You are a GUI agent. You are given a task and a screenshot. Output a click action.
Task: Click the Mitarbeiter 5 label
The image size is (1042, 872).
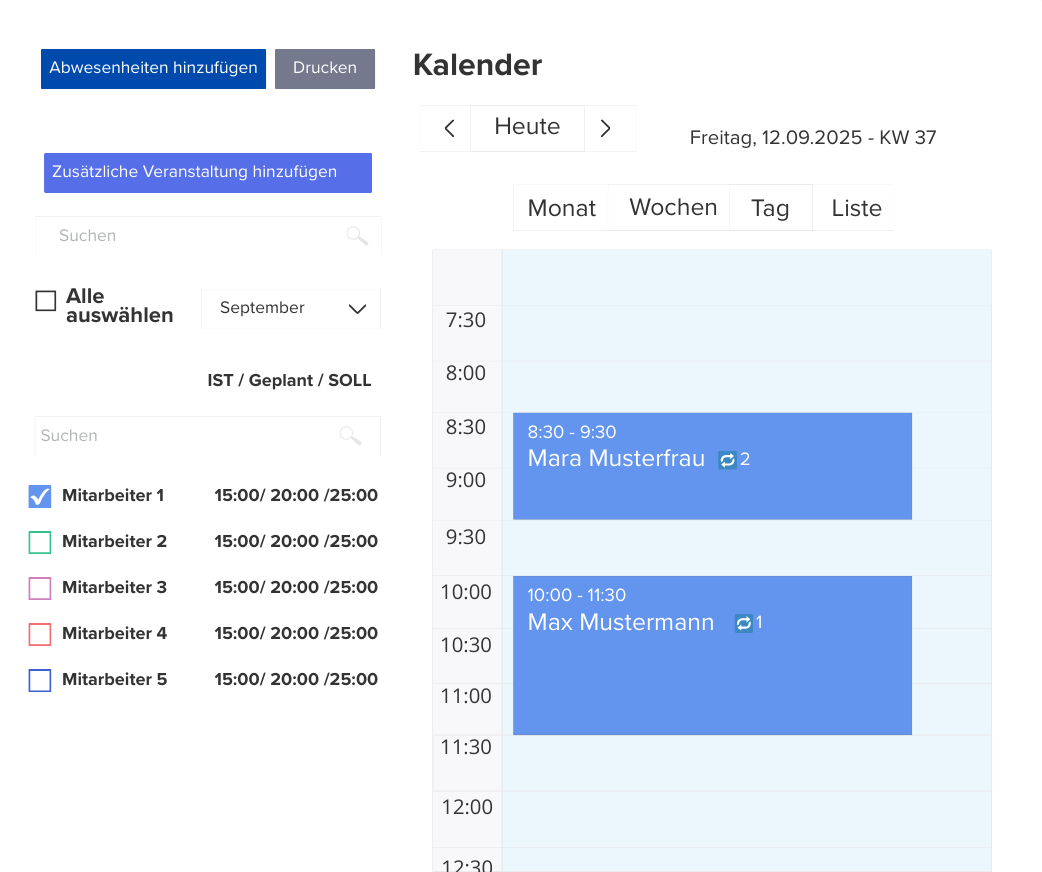pos(114,679)
